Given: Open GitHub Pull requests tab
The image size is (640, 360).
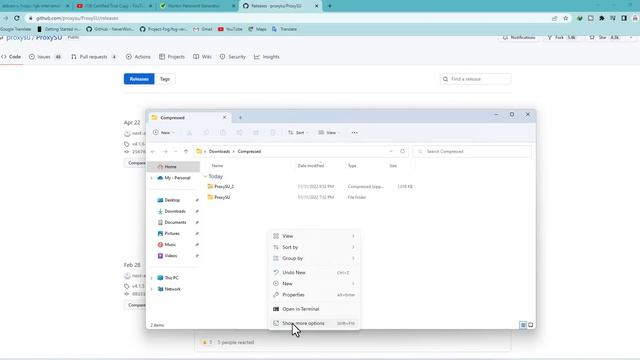Looking at the screenshot, I should coord(94,57).
